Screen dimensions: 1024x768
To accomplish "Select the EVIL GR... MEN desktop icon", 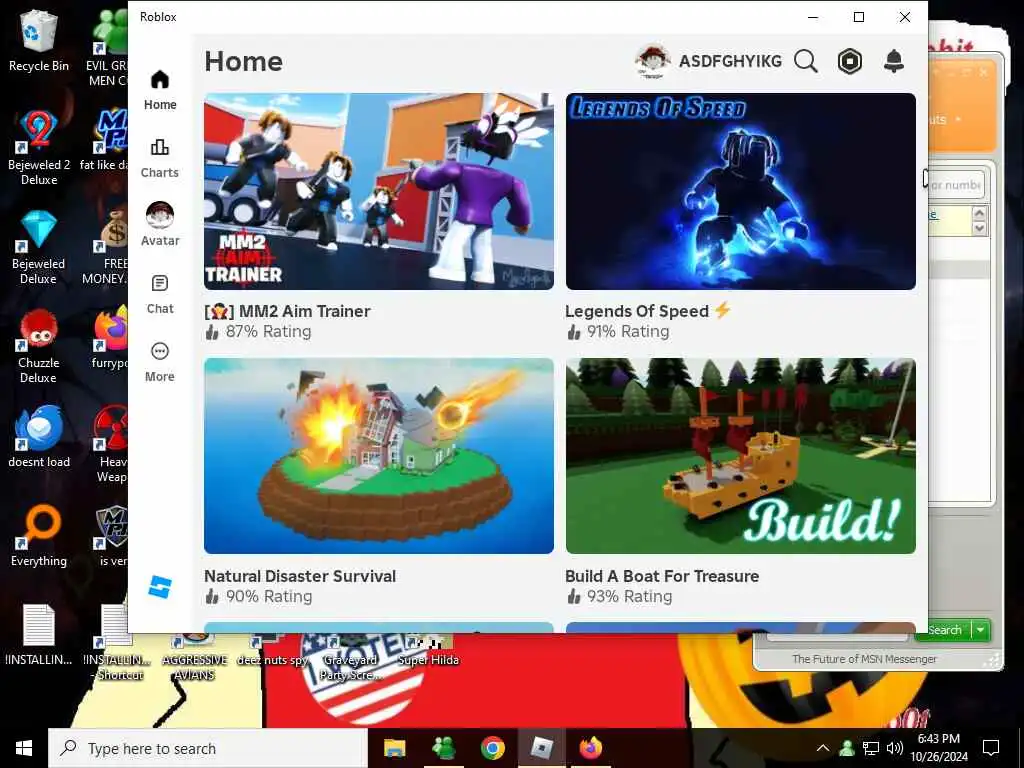I will coord(108,48).
